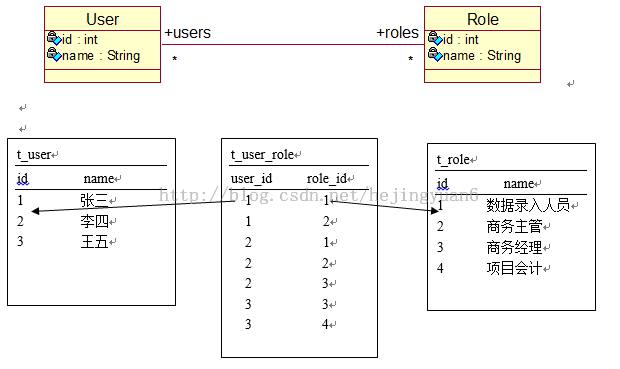Select the +roles association label

[397, 32]
